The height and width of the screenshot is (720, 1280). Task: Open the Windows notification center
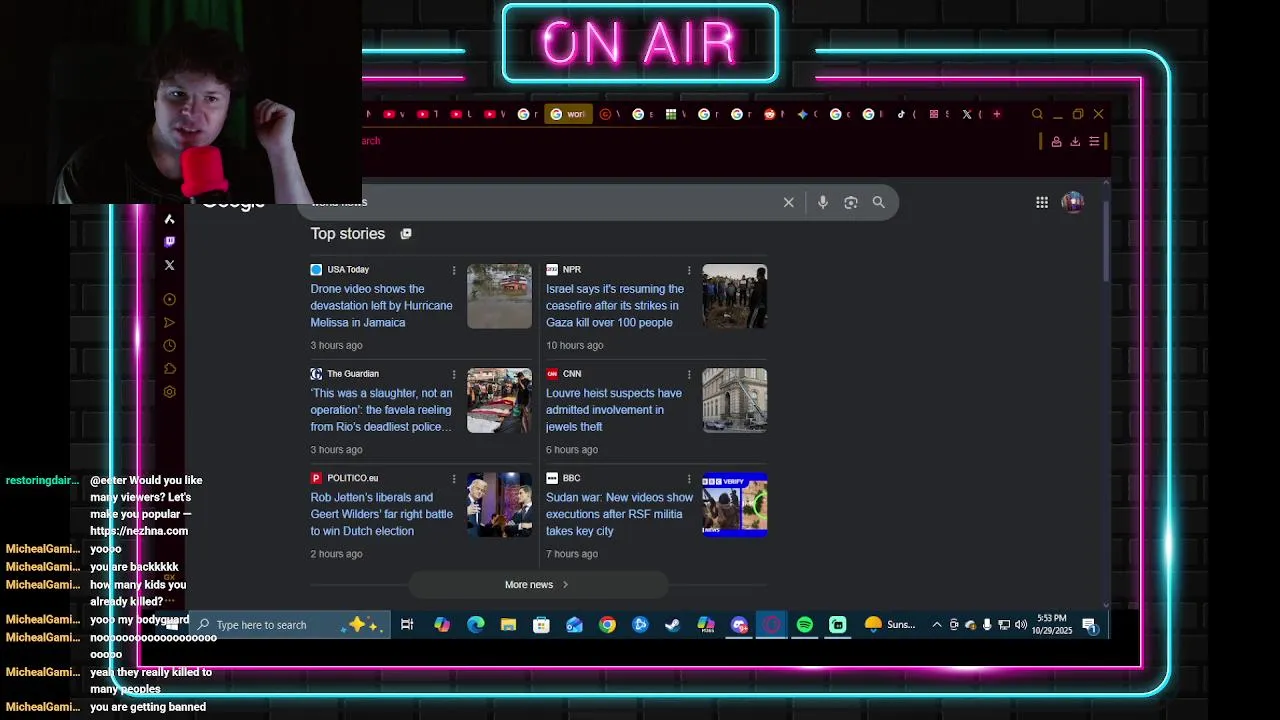[1089, 625]
